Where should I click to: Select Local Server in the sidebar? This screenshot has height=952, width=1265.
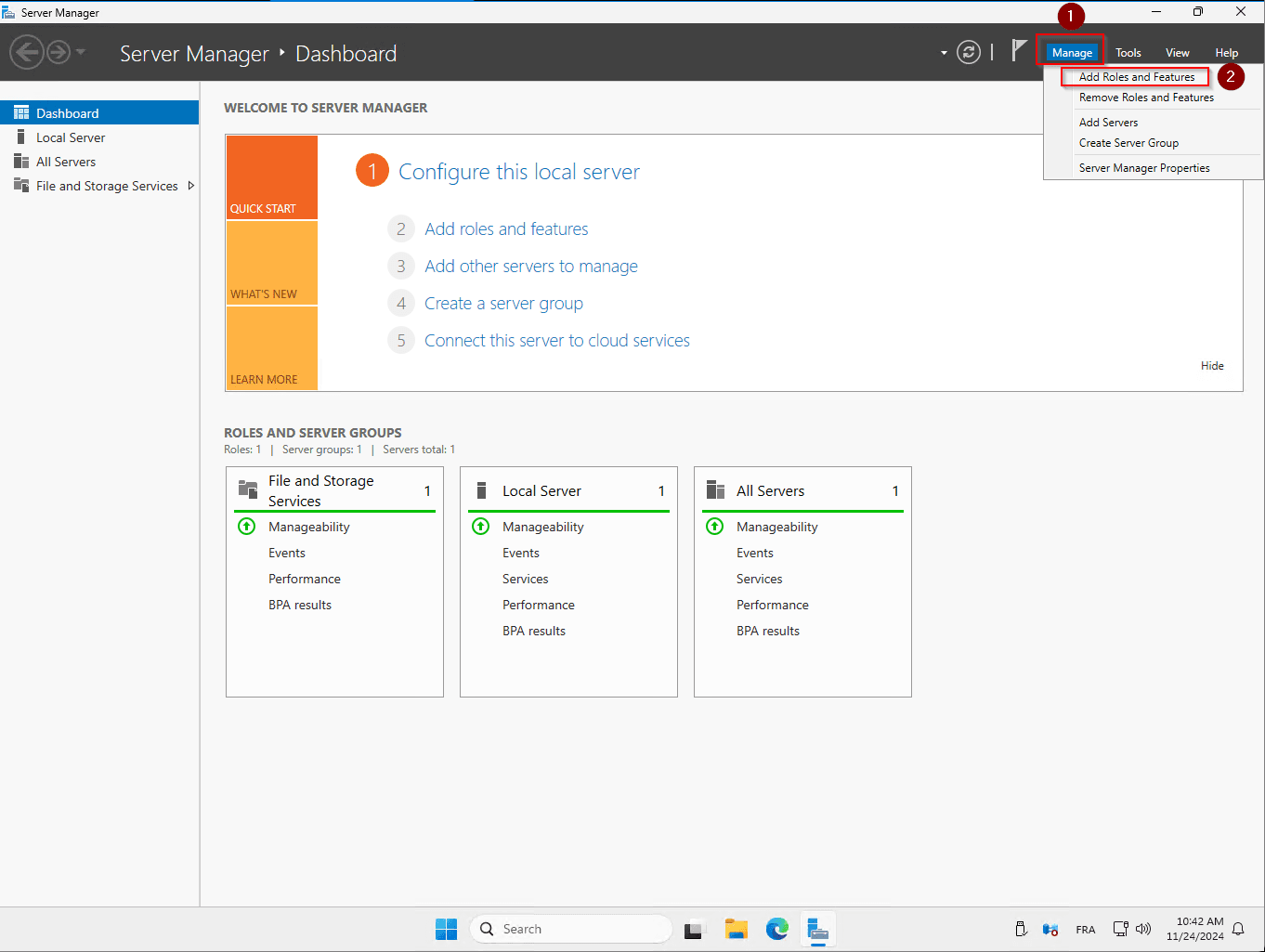click(71, 137)
